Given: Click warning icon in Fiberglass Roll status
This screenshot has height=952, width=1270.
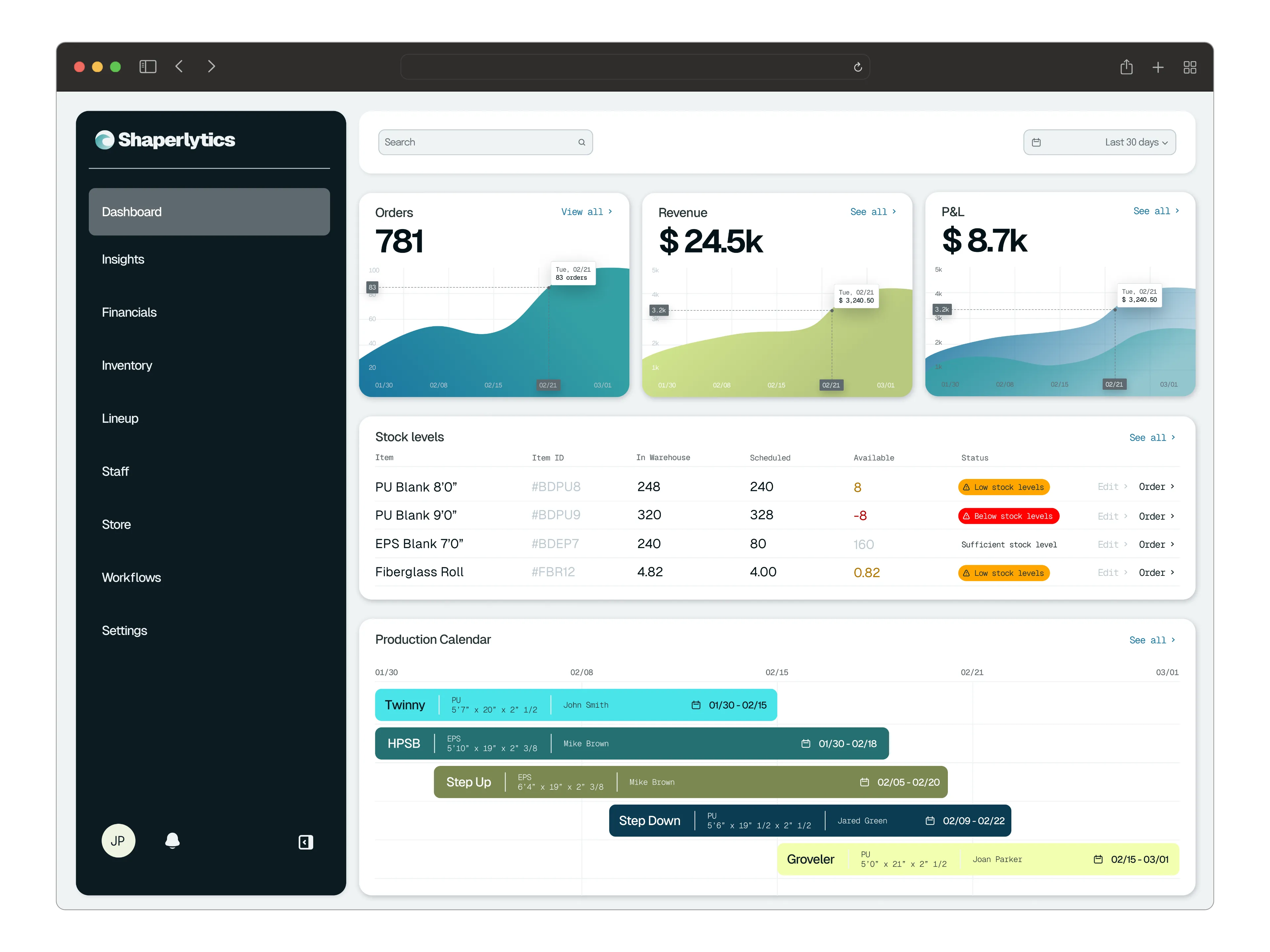Looking at the screenshot, I should coord(966,573).
